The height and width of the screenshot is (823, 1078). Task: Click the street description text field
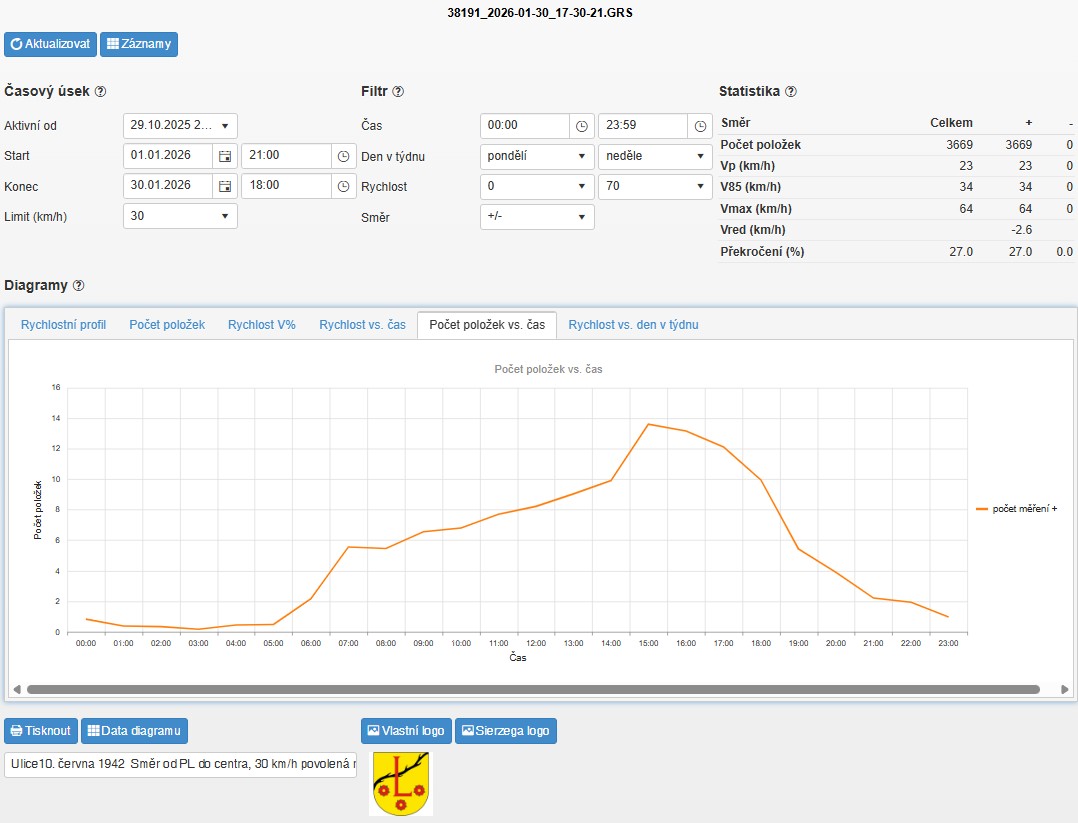(x=180, y=765)
